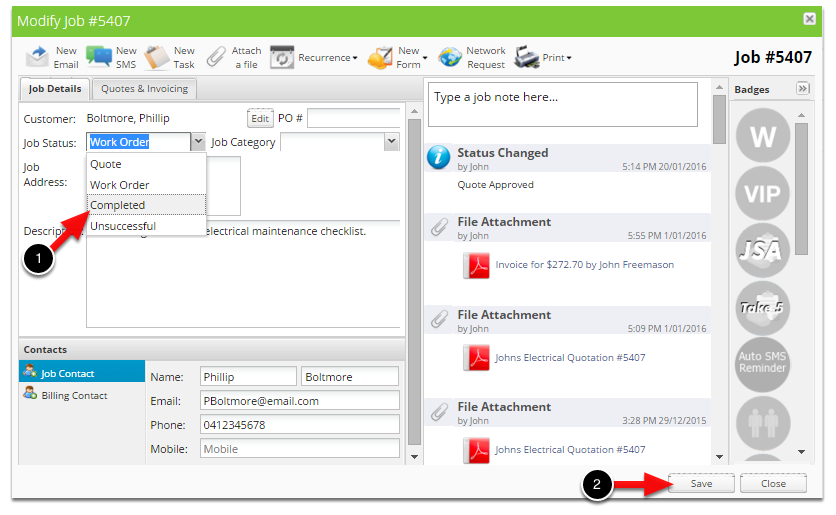Open the Job Status dropdown arrow

[x=198, y=142]
